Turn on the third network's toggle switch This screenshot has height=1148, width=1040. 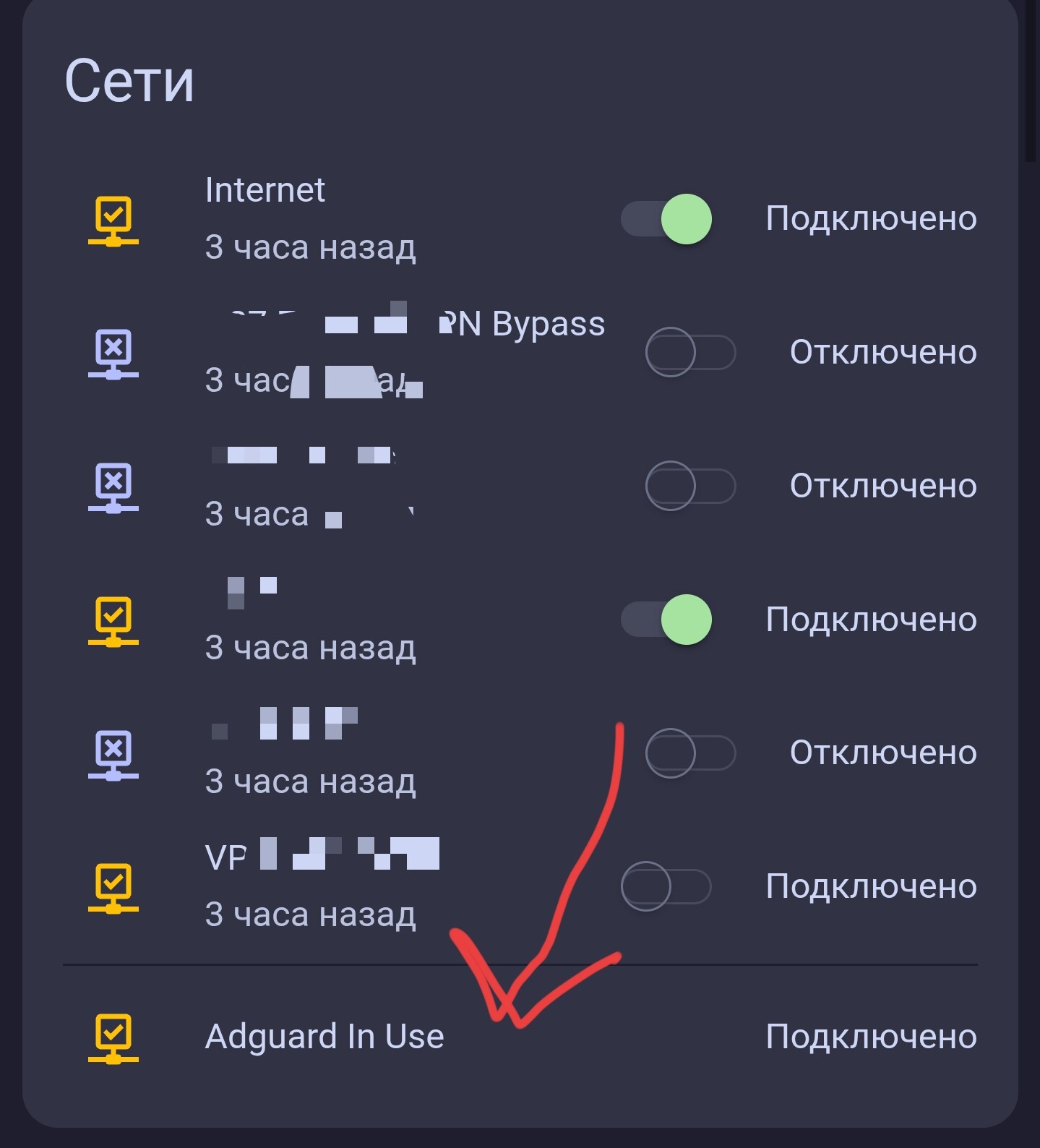pos(690,486)
